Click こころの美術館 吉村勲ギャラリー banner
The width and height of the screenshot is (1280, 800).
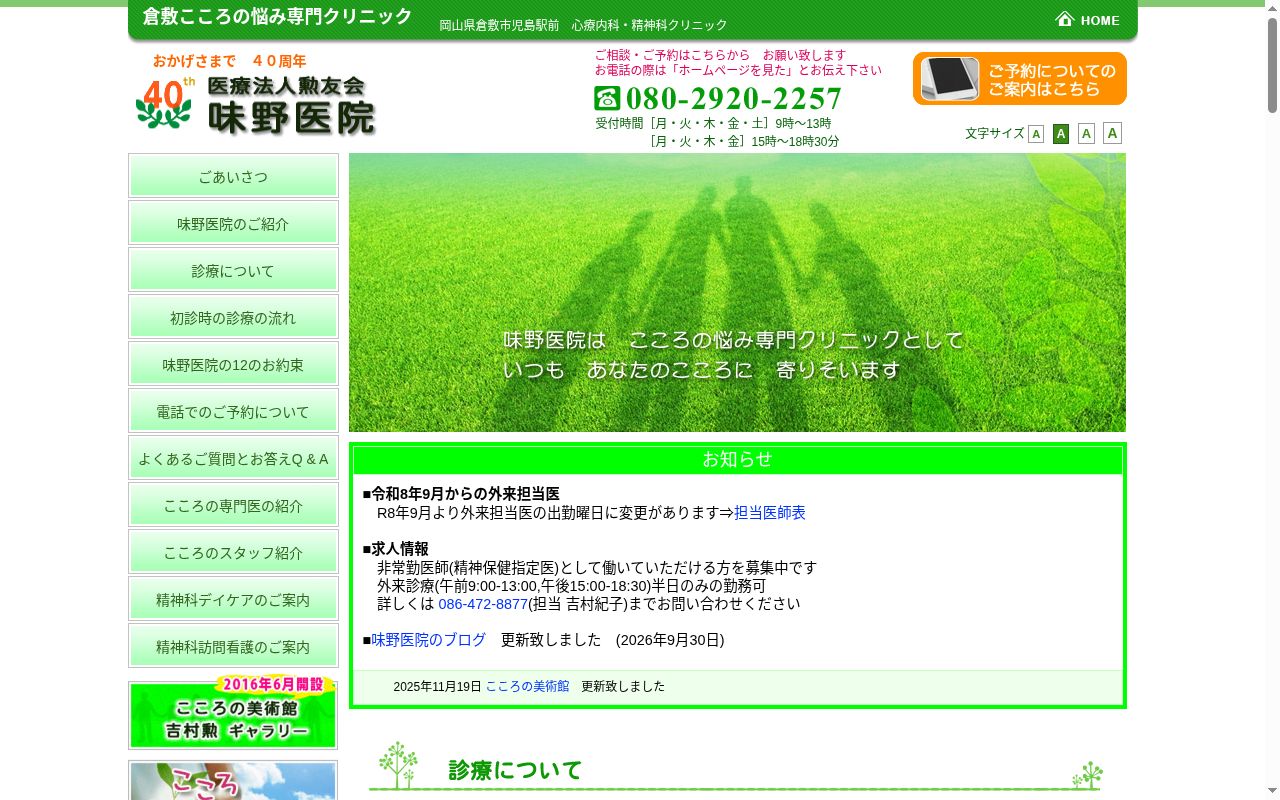233,714
